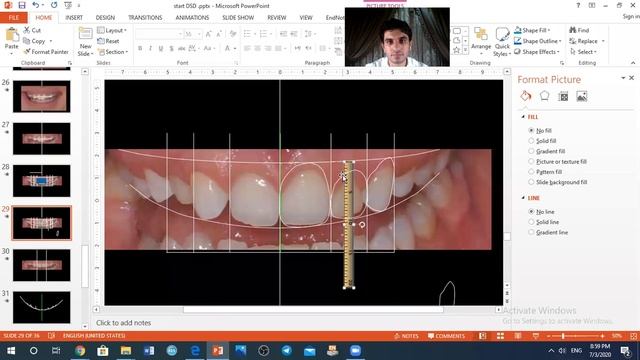Select slide 31 smile curve thumbnail
Image resolution: width=640 pixels, height=360 pixels.
coord(42,307)
